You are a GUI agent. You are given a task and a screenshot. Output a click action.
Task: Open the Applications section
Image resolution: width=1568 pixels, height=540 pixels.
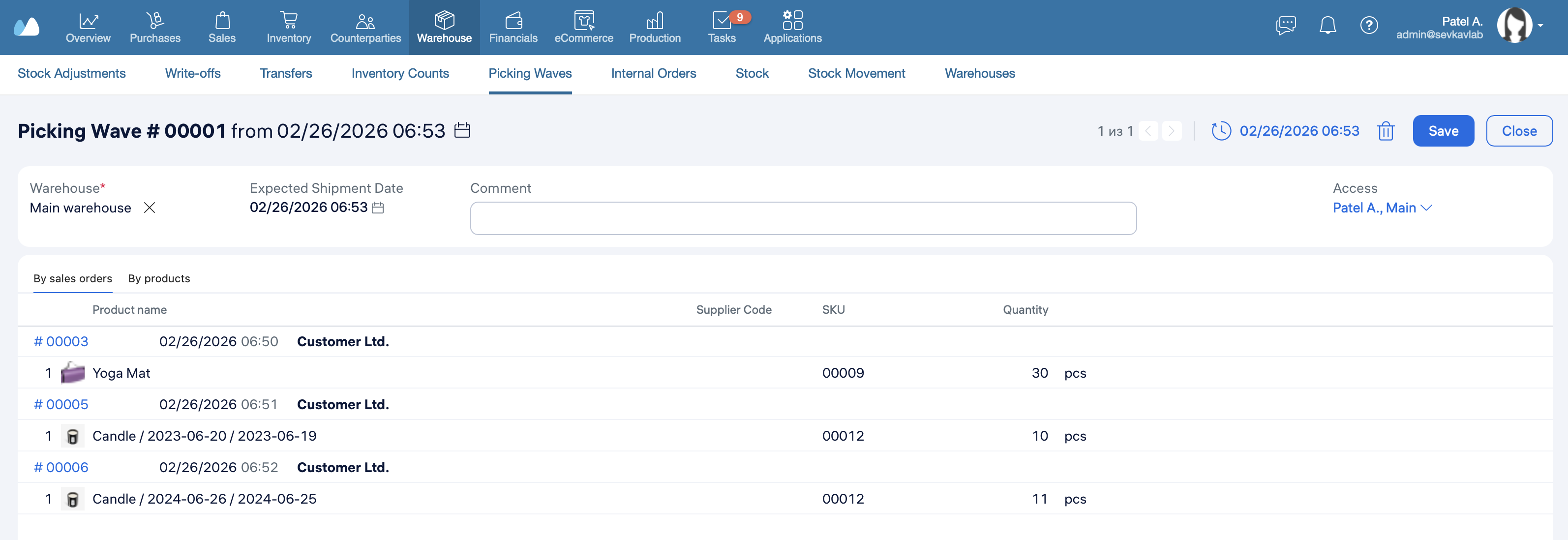(792, 28)
